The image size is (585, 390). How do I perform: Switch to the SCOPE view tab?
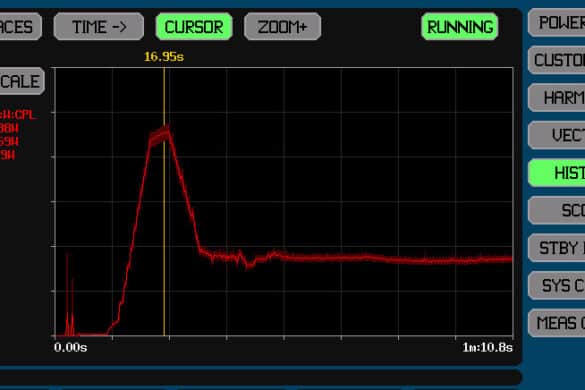pos(557,210)
